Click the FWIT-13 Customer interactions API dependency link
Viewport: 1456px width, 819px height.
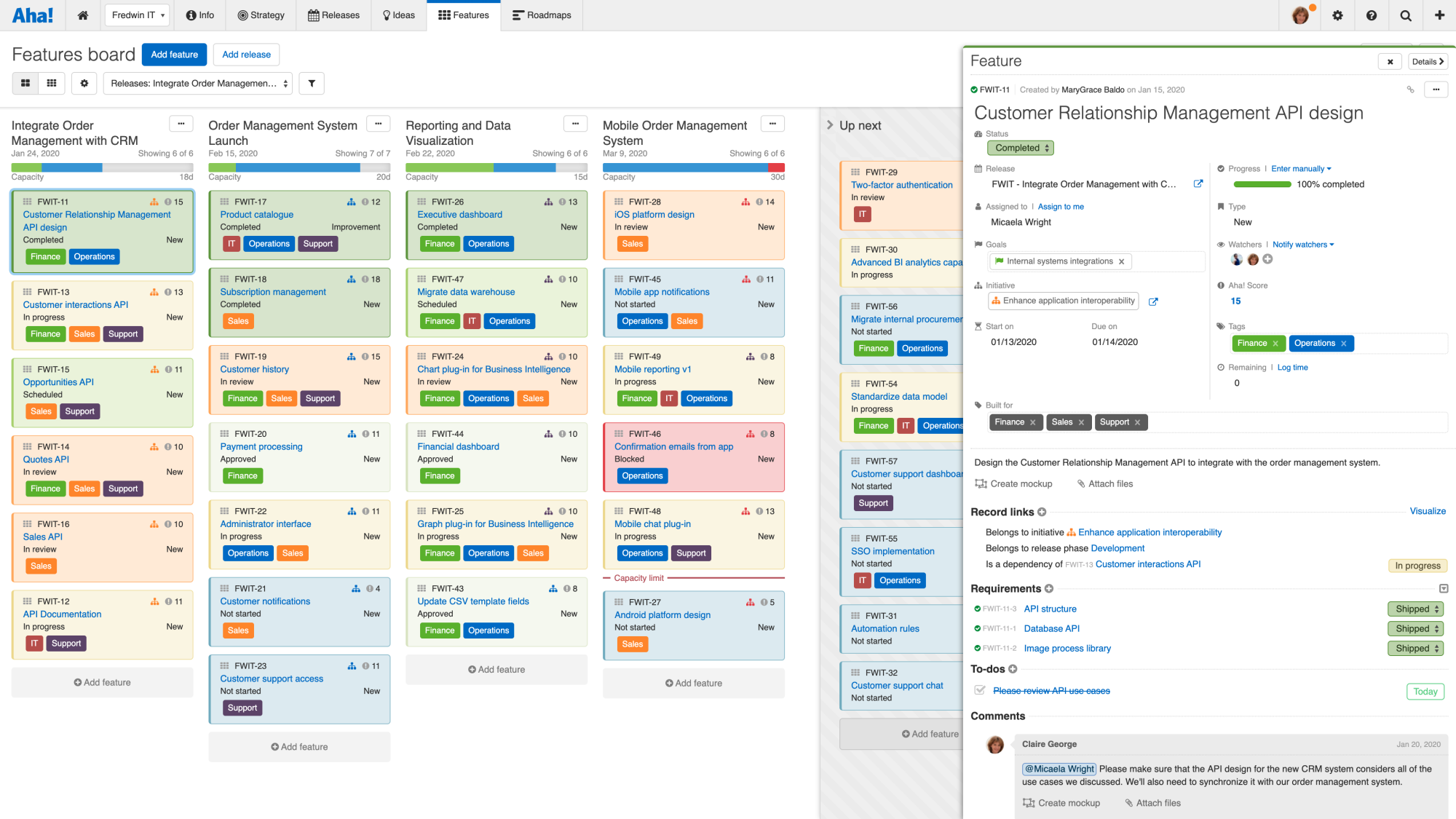tap(1147, 564)
